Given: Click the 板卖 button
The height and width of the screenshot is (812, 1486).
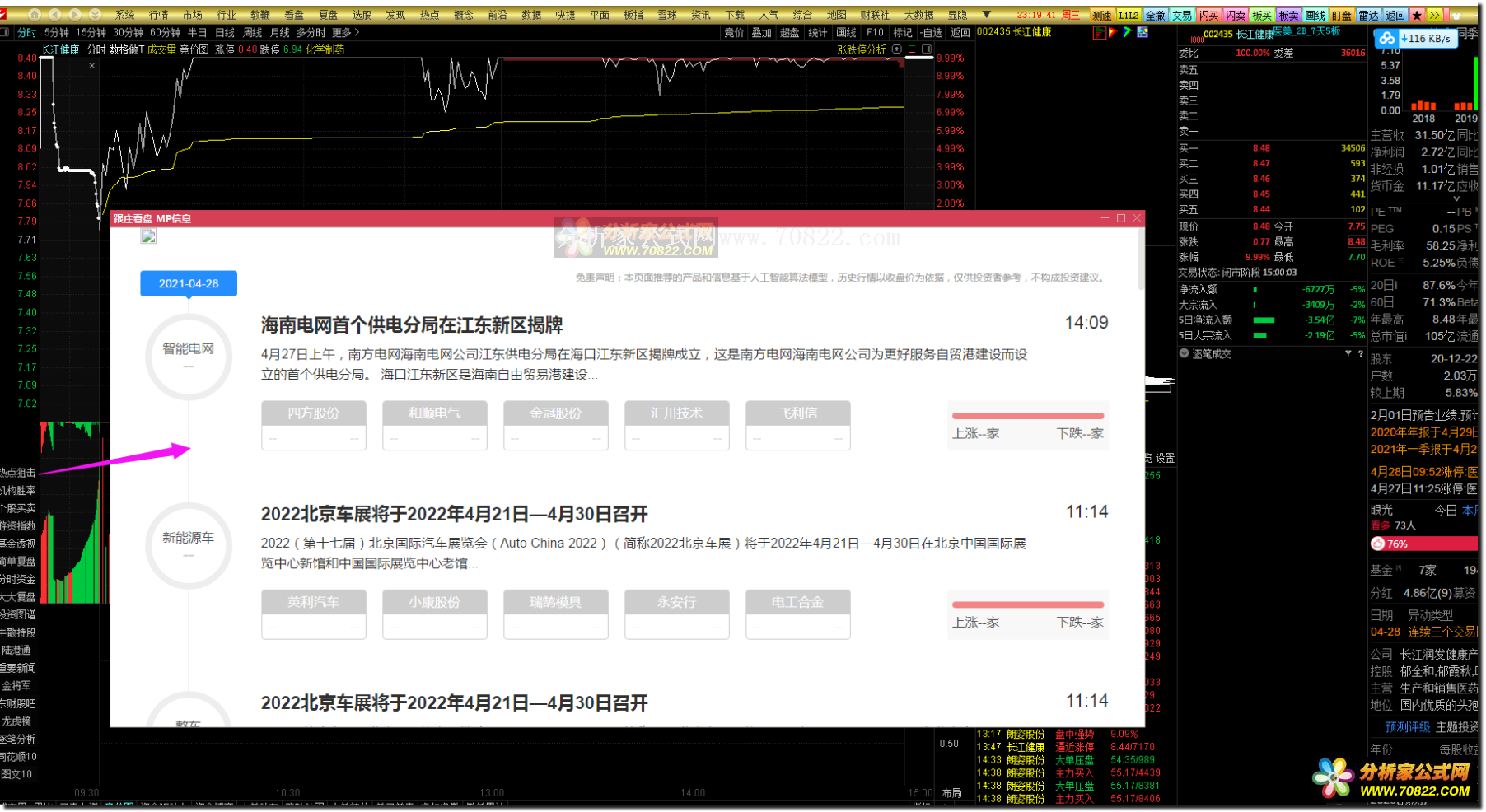Looking at the screenshot, I should click(1288, 15).
